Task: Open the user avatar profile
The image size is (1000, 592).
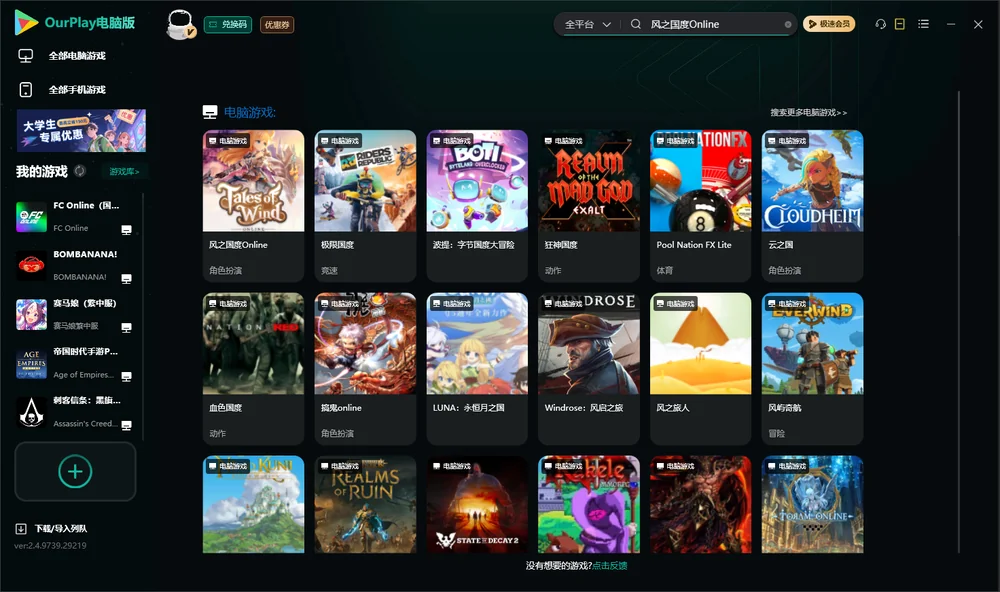Action: (x=180, y=24)
